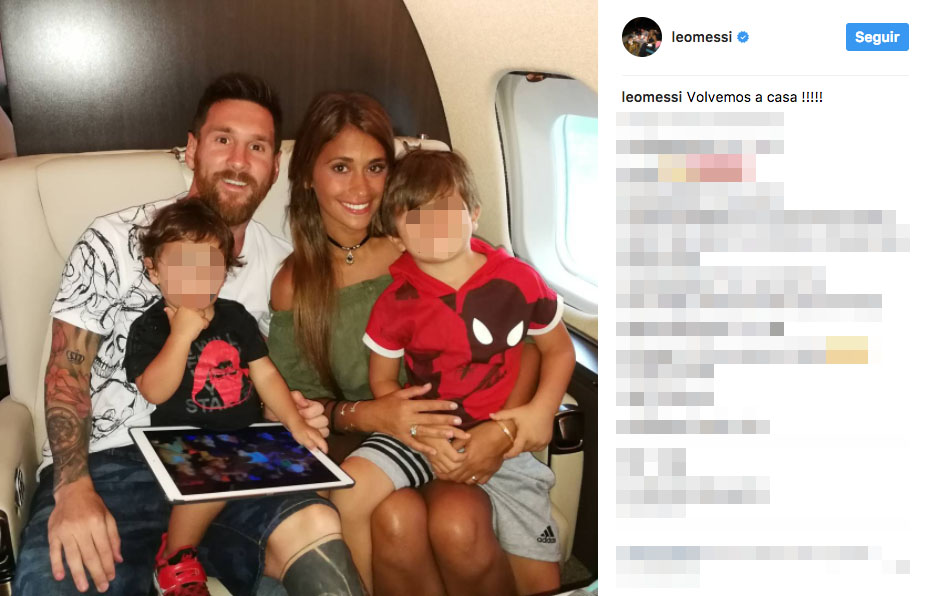Click leomessi username in the caption

click(x=652, y=97)
